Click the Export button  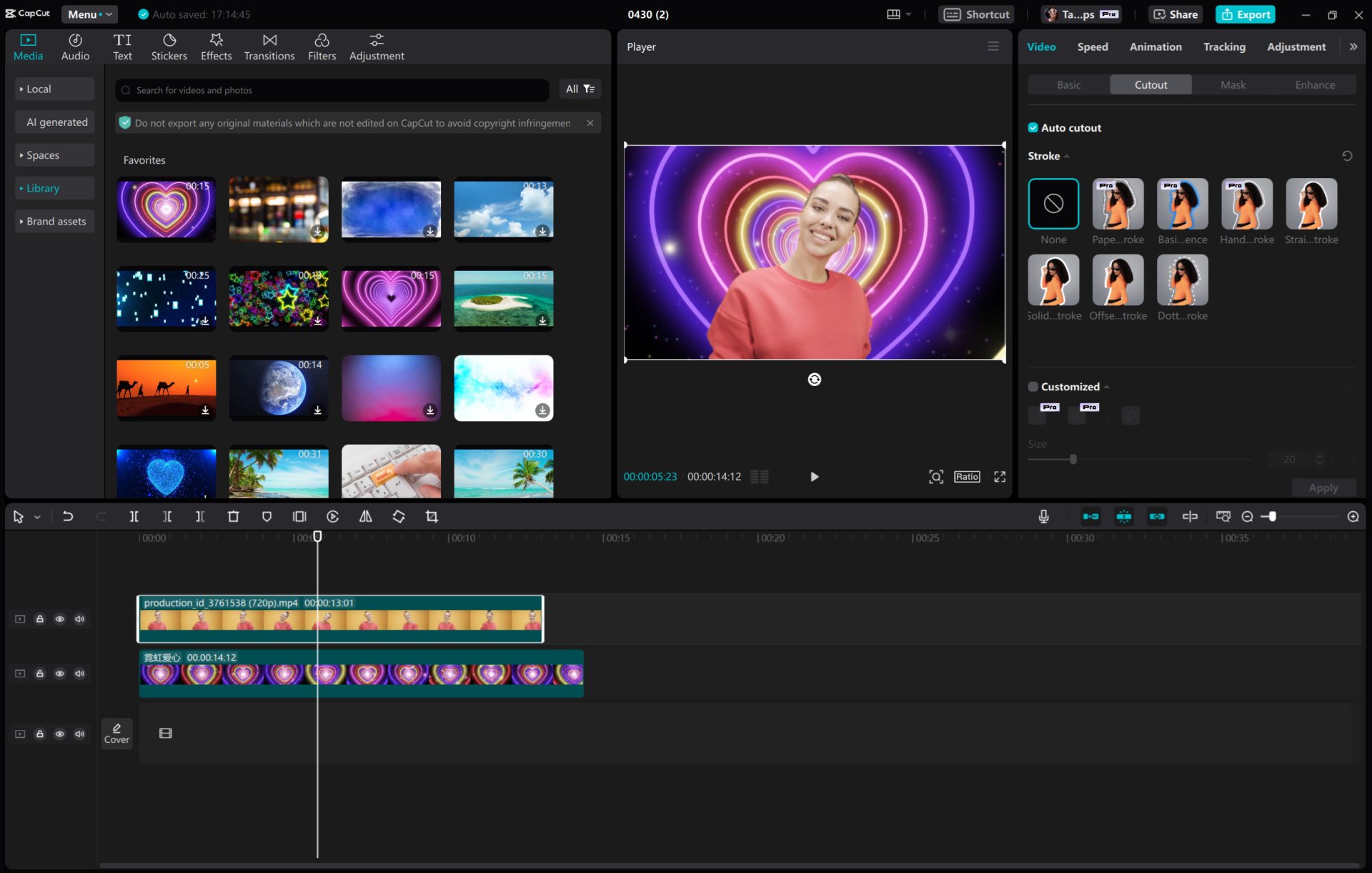[x=1246, y=14]
